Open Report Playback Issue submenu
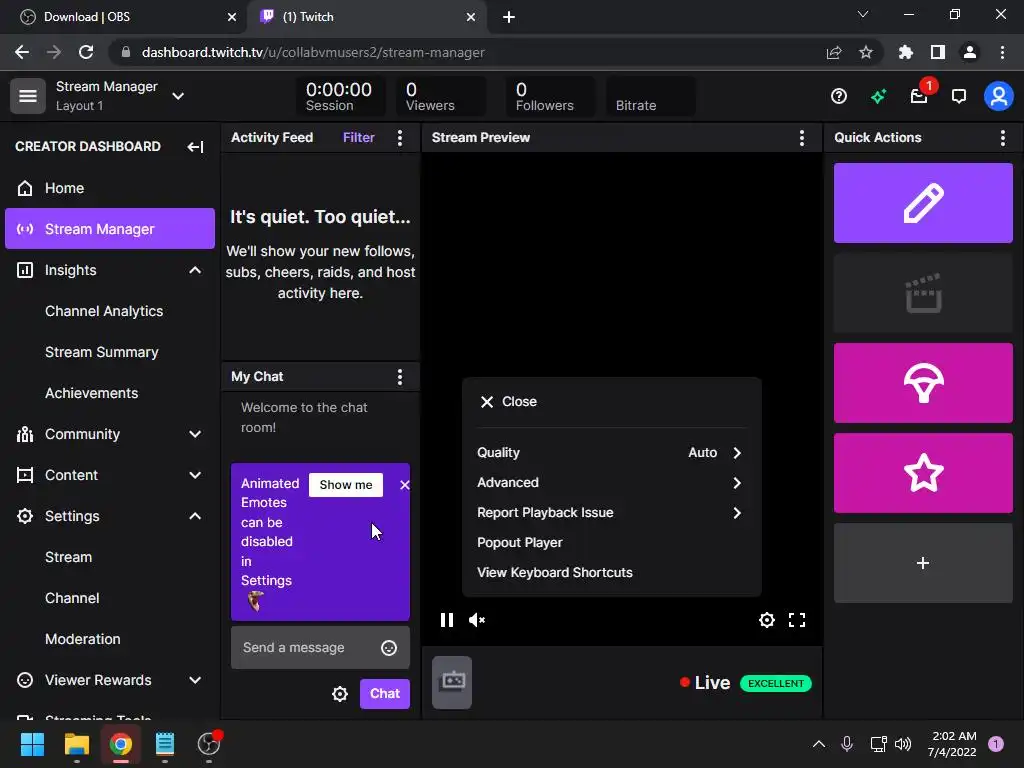1024x768 pixels. coord(611,513)
